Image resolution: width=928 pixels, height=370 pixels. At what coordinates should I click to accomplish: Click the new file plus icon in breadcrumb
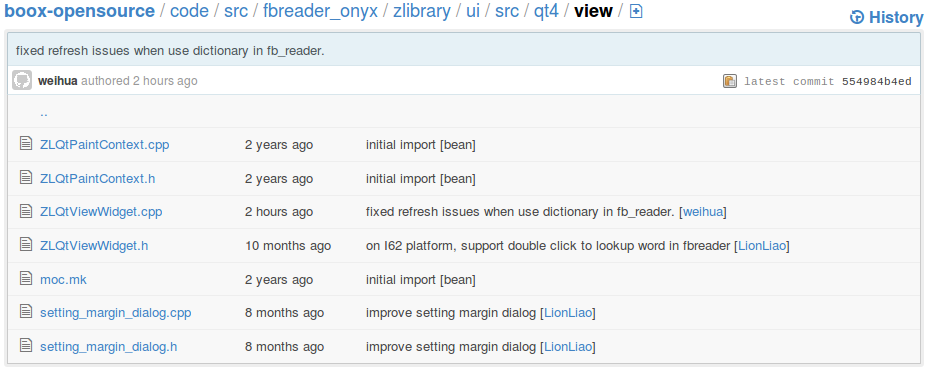tap(636, 11)
